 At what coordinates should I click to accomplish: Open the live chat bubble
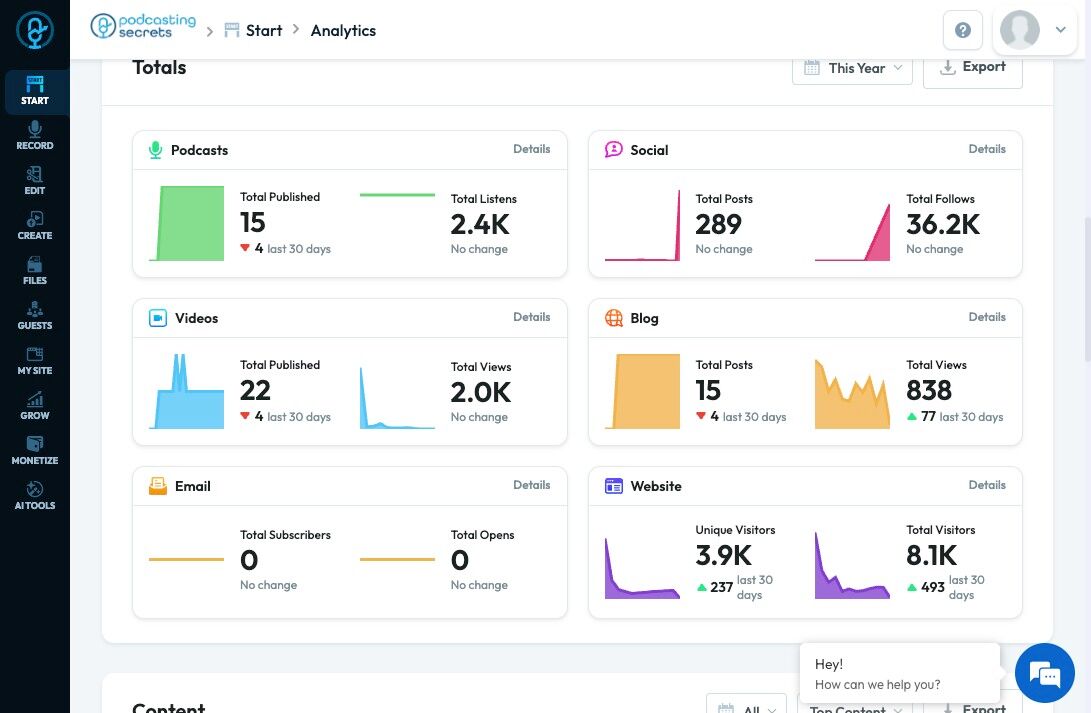pyautogui.click(x=1044, y=673)
